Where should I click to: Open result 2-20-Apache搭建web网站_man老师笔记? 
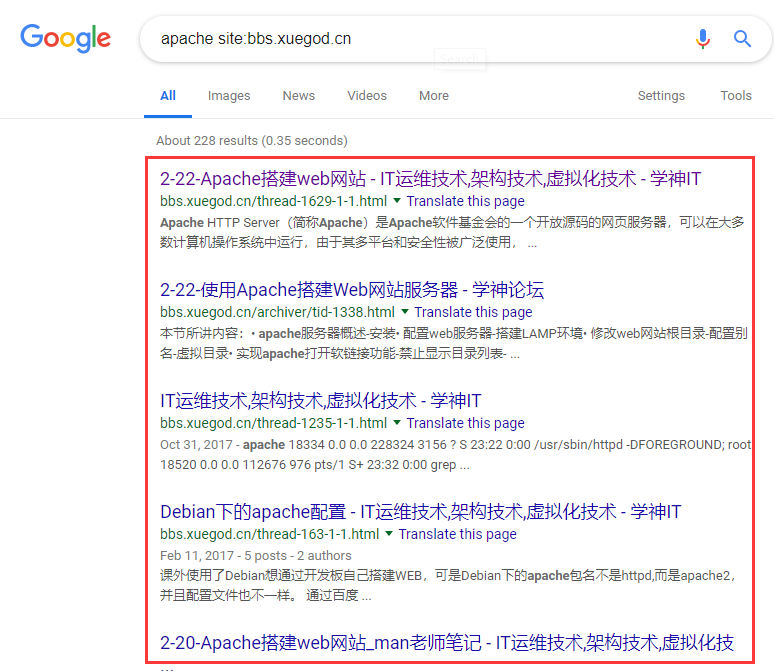coord(447,642)
